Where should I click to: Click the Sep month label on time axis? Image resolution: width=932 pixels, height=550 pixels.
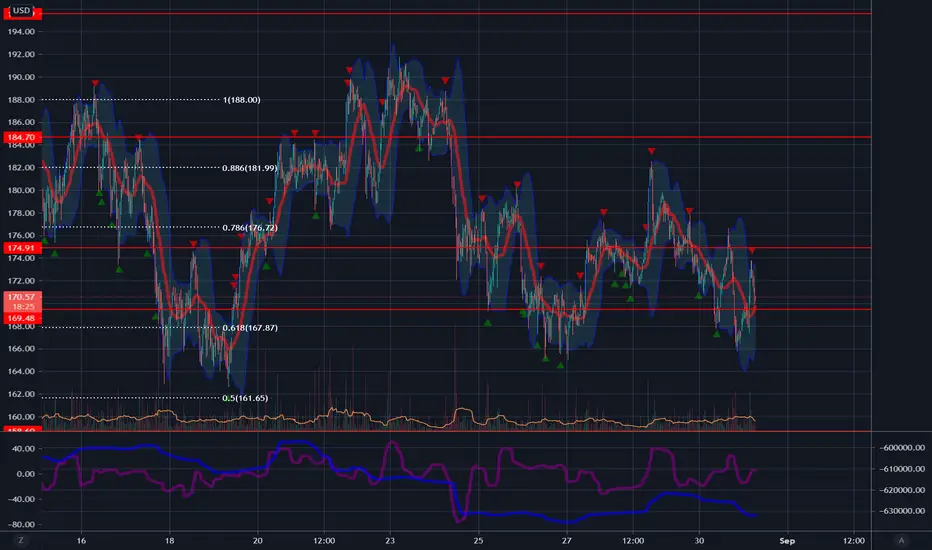pos(787,540)
